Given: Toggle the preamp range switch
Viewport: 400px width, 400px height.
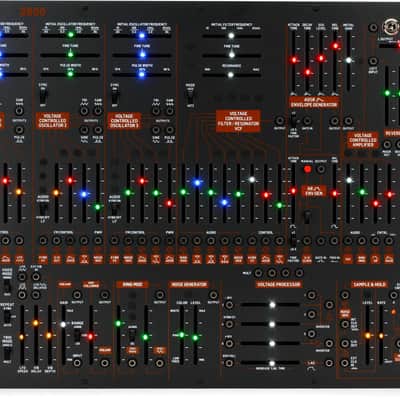Looking at the screenshot, I should click(77, 335).
